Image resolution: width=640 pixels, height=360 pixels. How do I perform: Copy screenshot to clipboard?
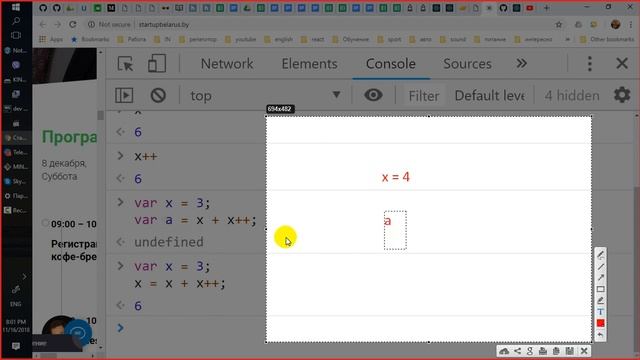tap(556, 351)
